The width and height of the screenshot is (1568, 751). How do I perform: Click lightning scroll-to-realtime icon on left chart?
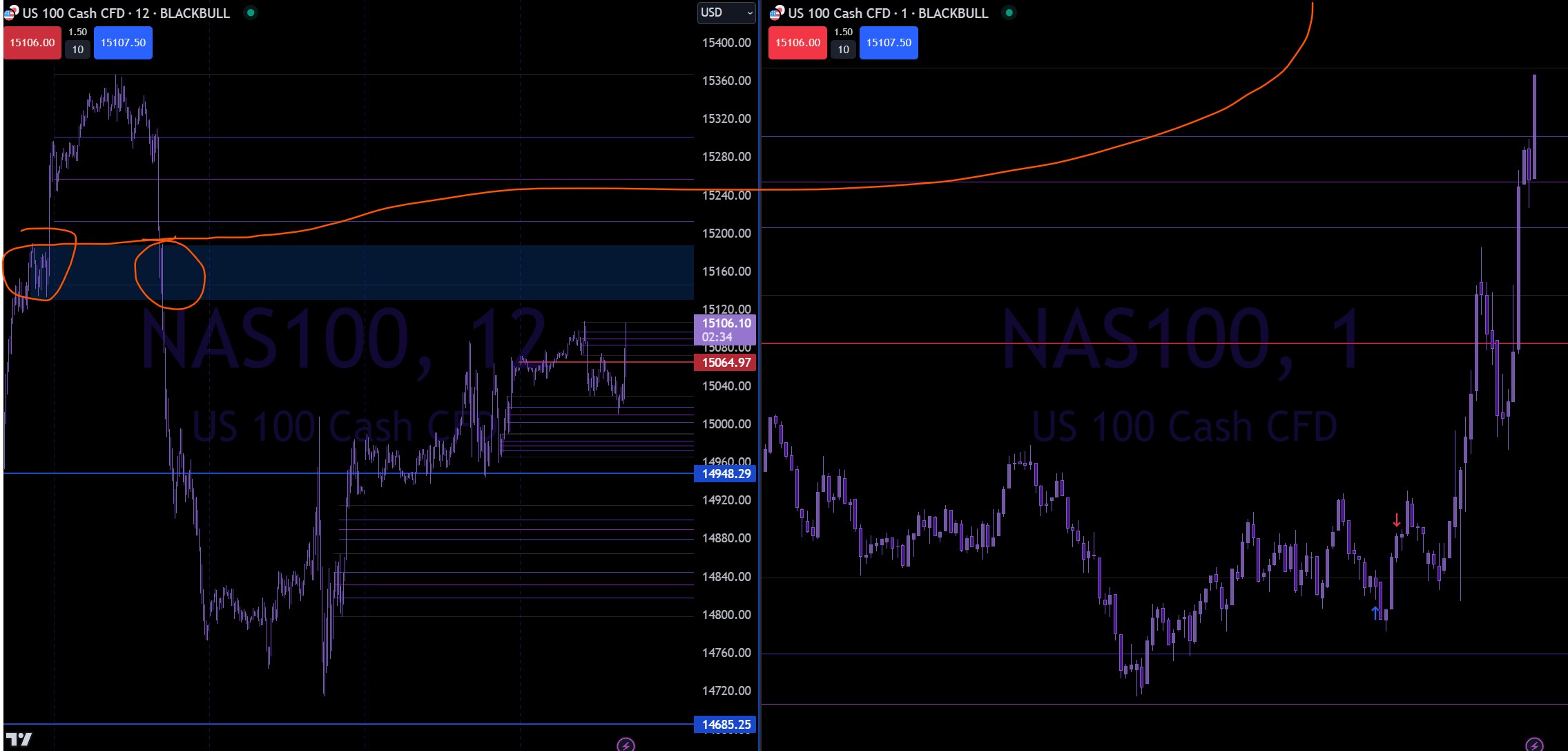point(625,744)
